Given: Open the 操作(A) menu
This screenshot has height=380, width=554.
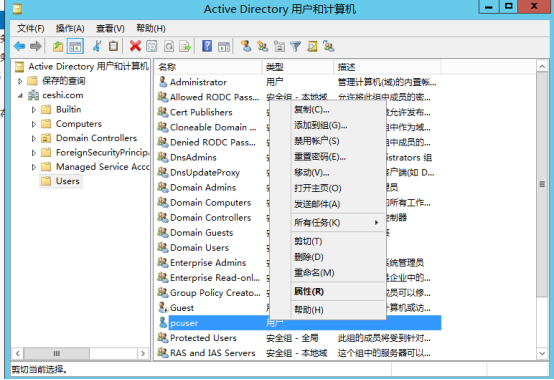Looking at the screenshot, I should pos(70,28).
